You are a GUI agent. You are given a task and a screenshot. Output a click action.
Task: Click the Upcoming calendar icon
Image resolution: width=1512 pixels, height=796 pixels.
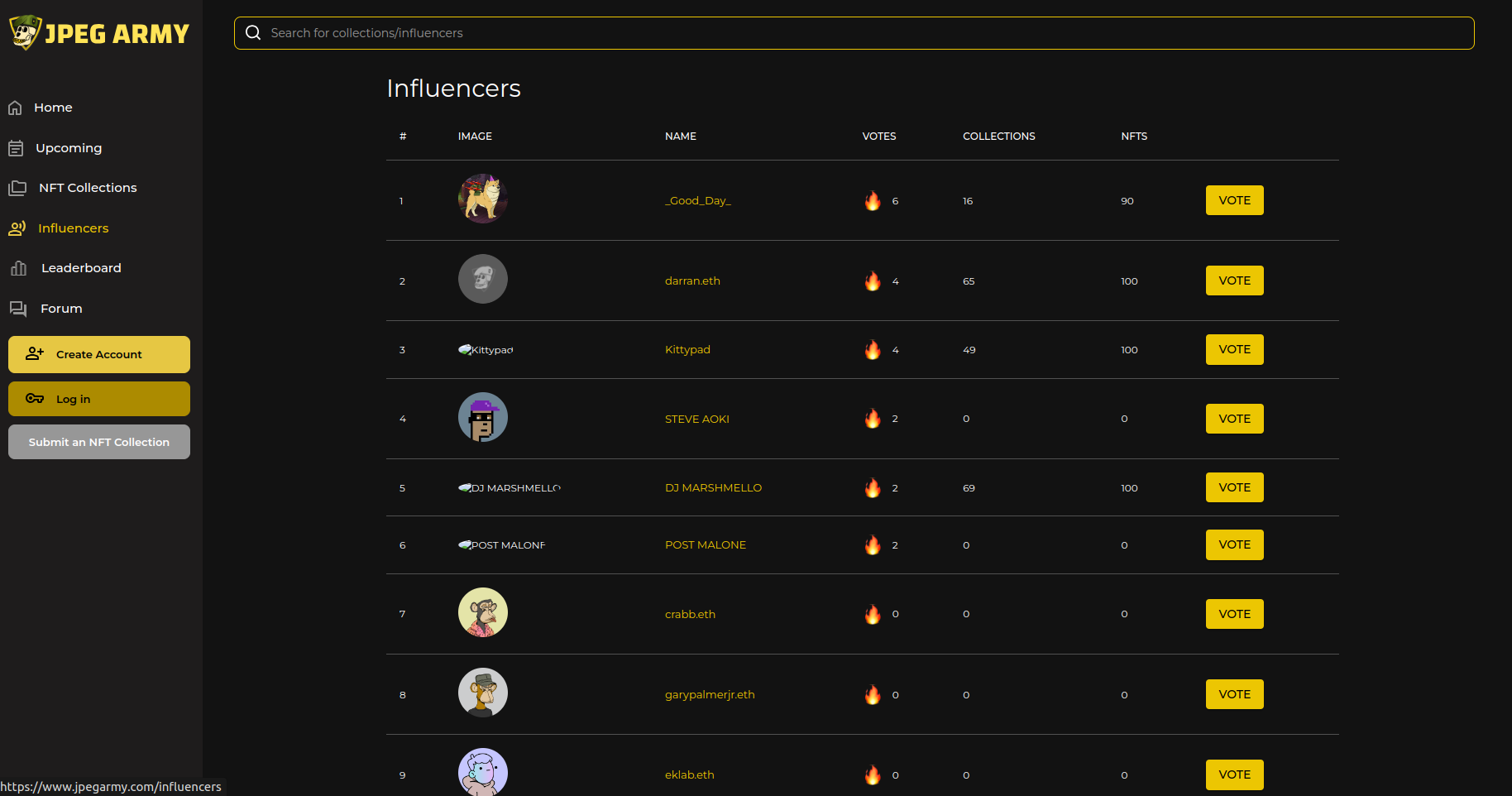(x=16, y=148)
